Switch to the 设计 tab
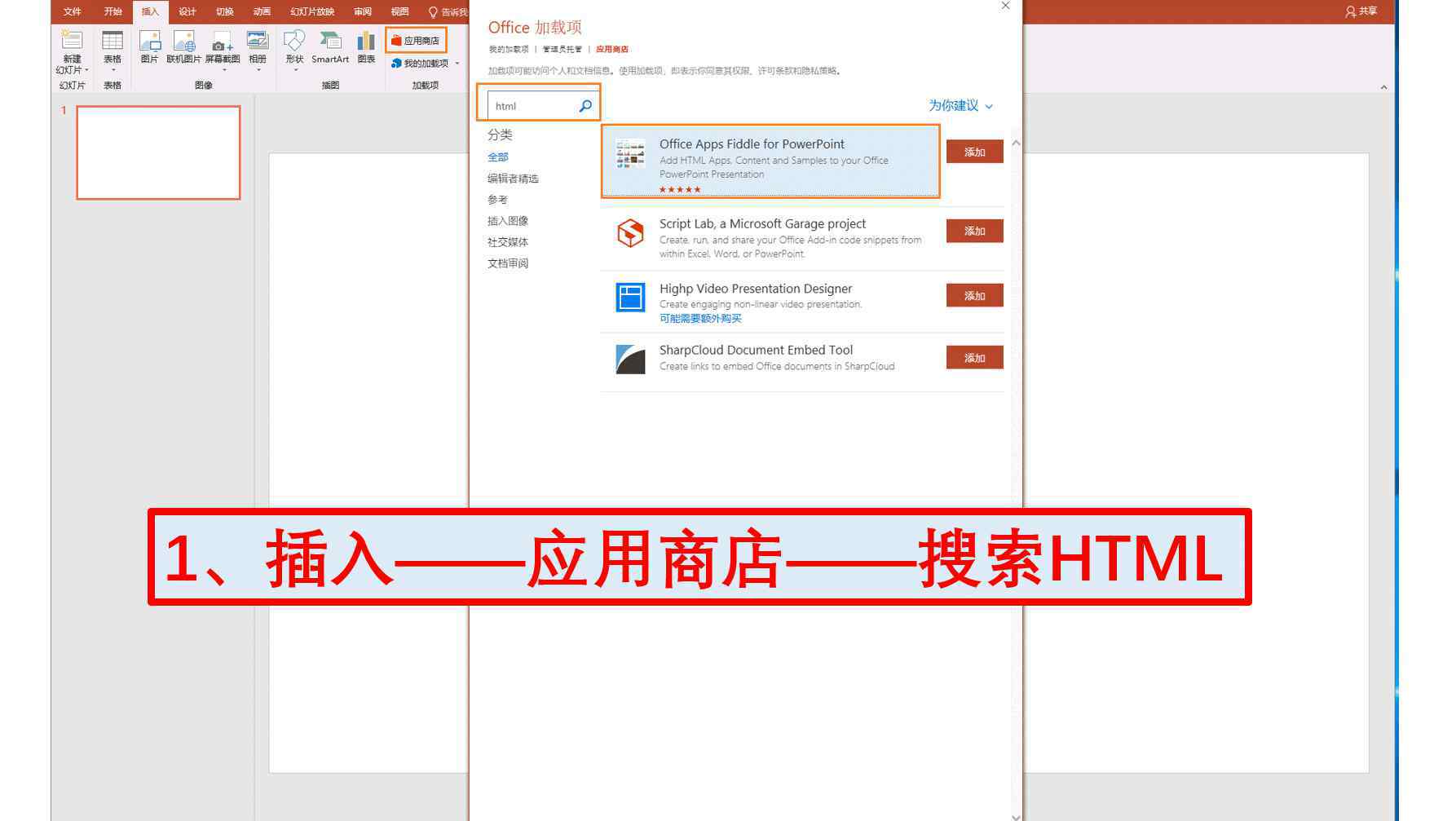The width and height of the screenshot is (1456, 821). coord(188,11)
